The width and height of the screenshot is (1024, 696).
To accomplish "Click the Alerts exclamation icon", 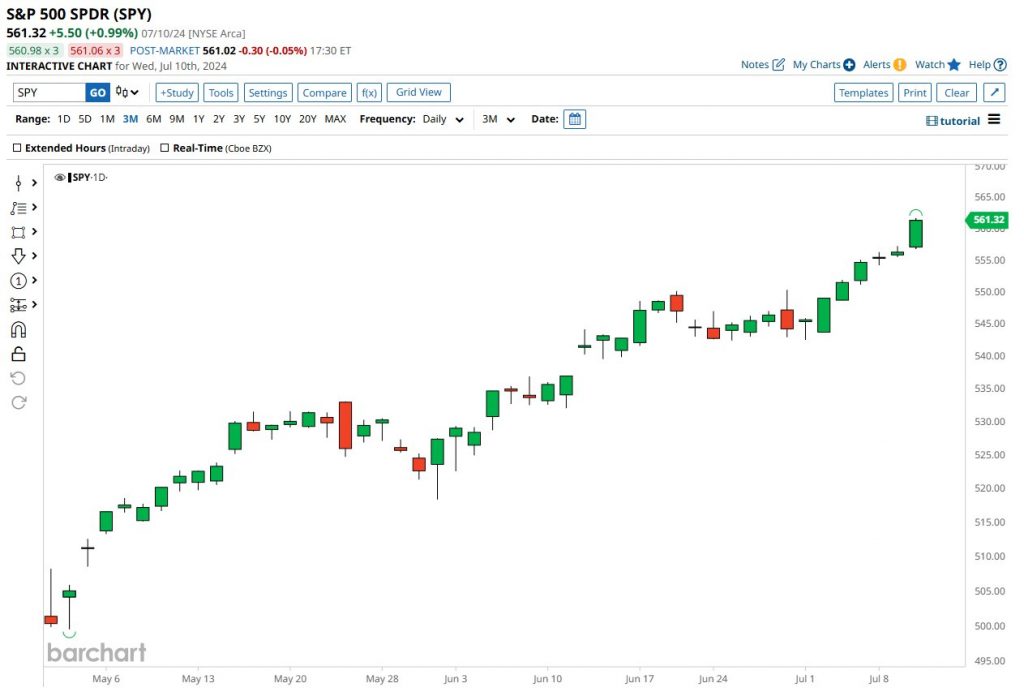I will pos(900,65).
